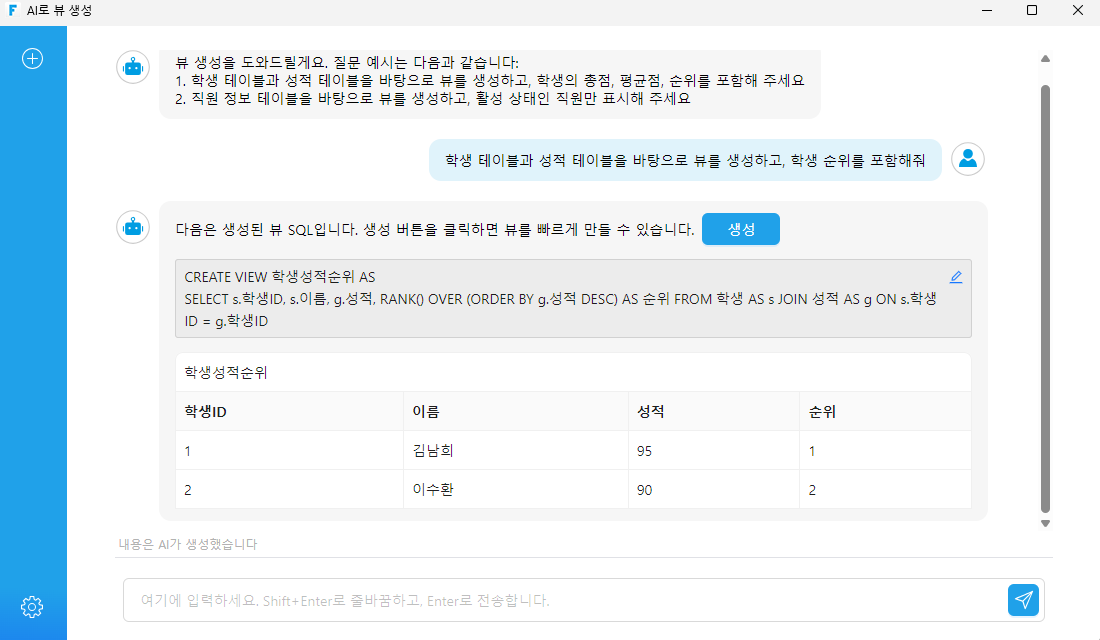Click the user message bubble about 학생 순위

pyautogui.click(x=685, y=160)
